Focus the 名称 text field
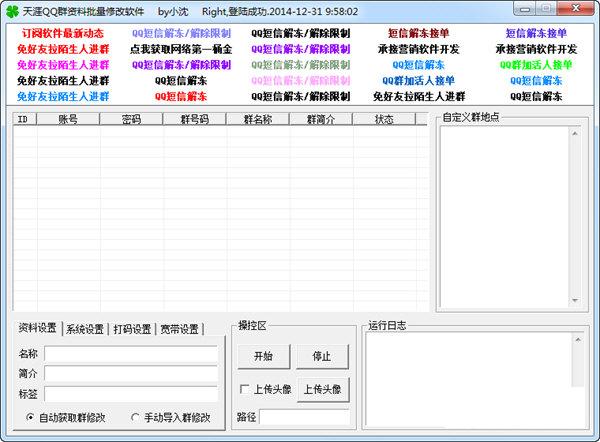Screen dimensions: 600x442 [x=130, y=353]
